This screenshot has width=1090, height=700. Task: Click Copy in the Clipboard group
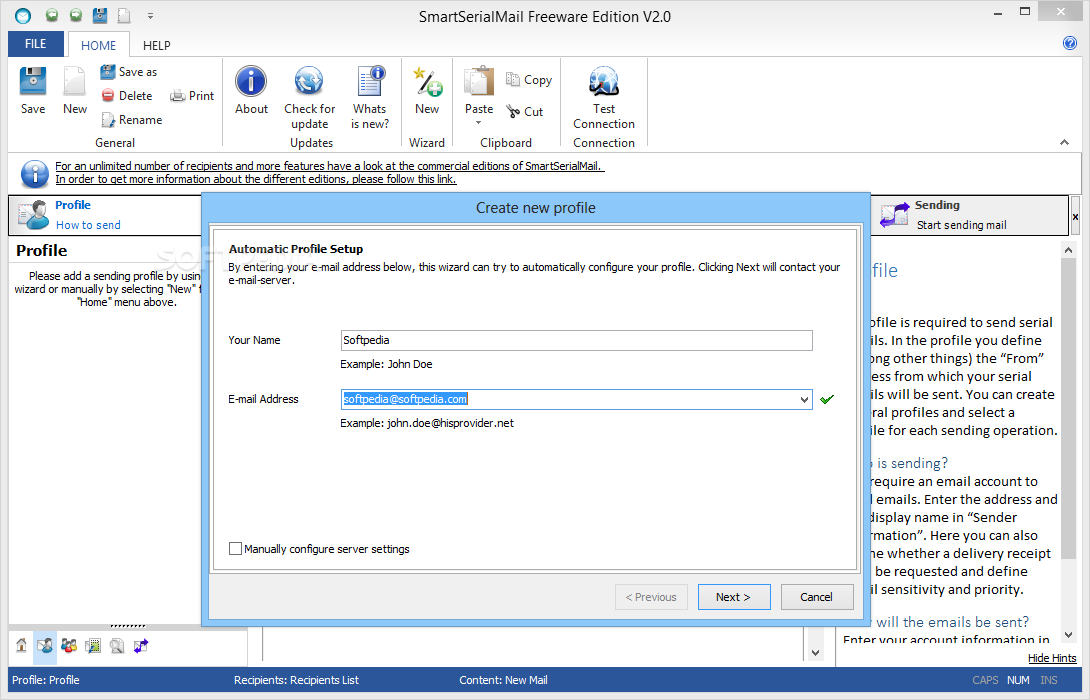point(529,80)
